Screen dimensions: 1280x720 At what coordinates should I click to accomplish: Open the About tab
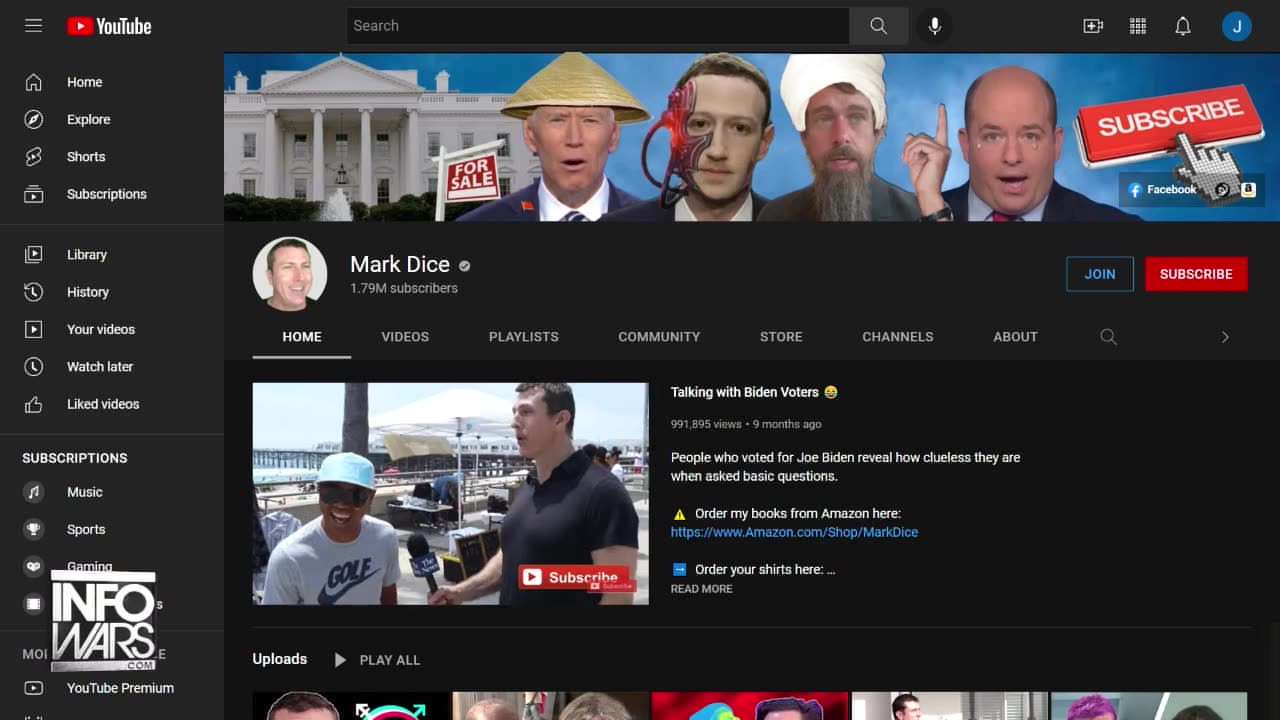point(1015,337)
